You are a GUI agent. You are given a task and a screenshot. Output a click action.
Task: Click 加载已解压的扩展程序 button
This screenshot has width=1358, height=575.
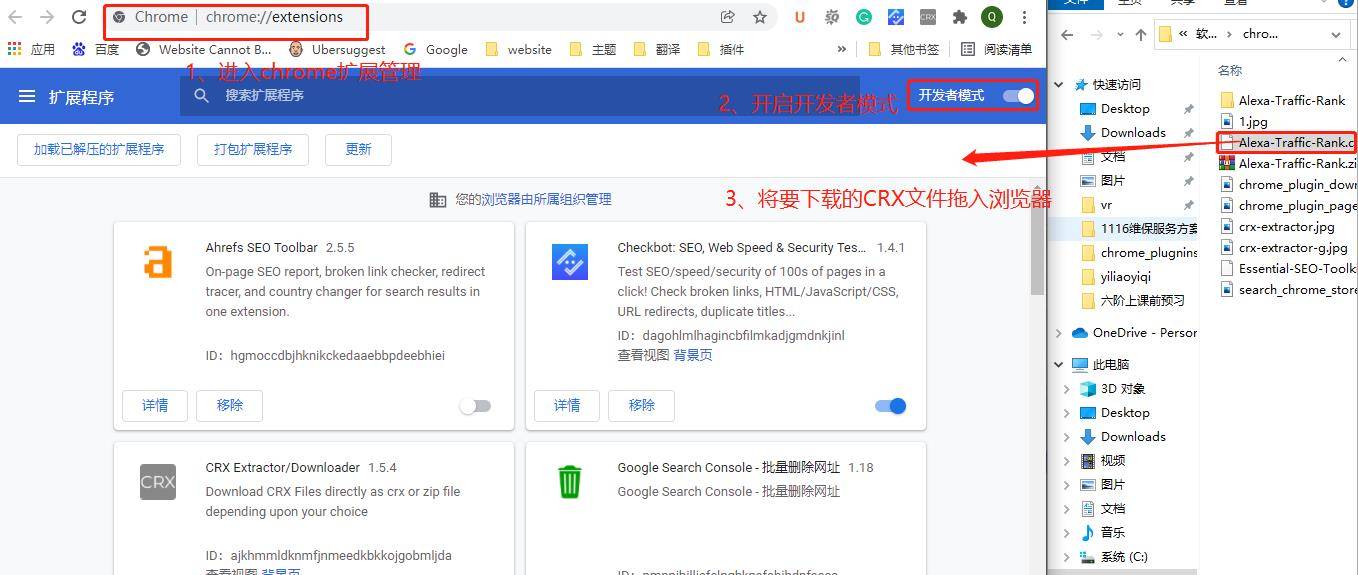coord(99,149)
